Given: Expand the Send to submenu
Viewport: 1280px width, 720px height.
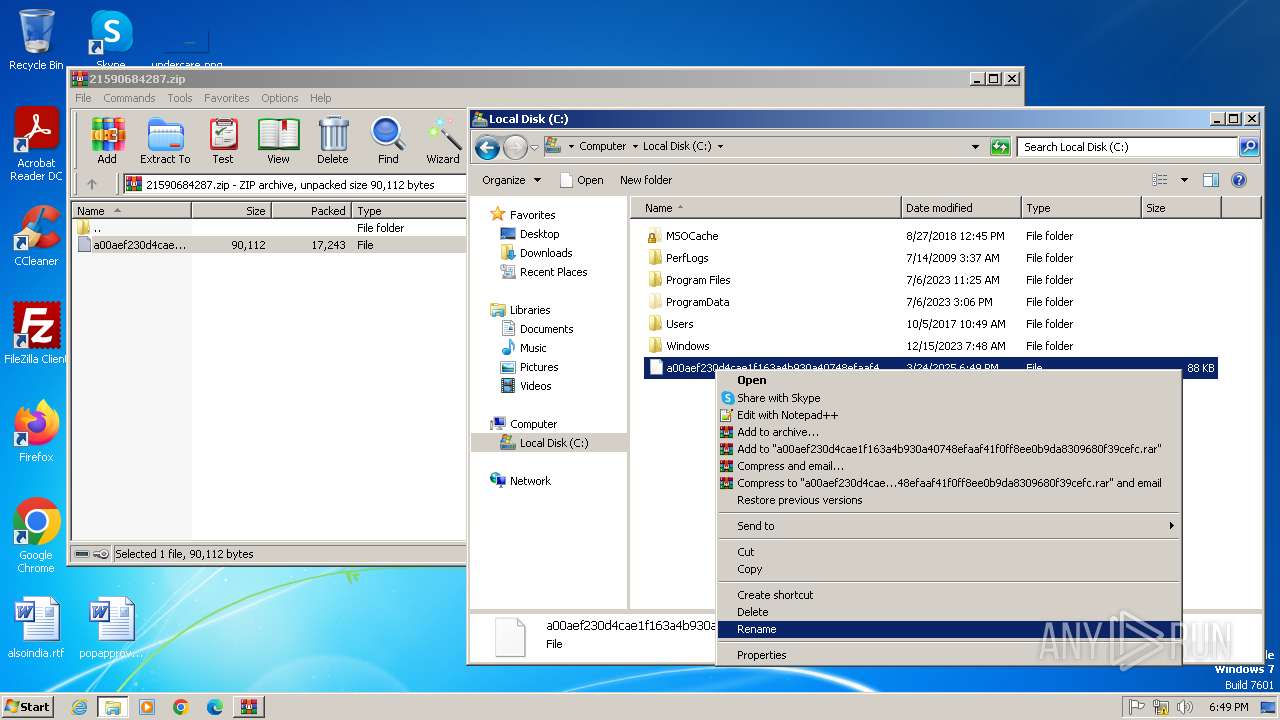Looking at the screenshot, I should tap(950, 526).
